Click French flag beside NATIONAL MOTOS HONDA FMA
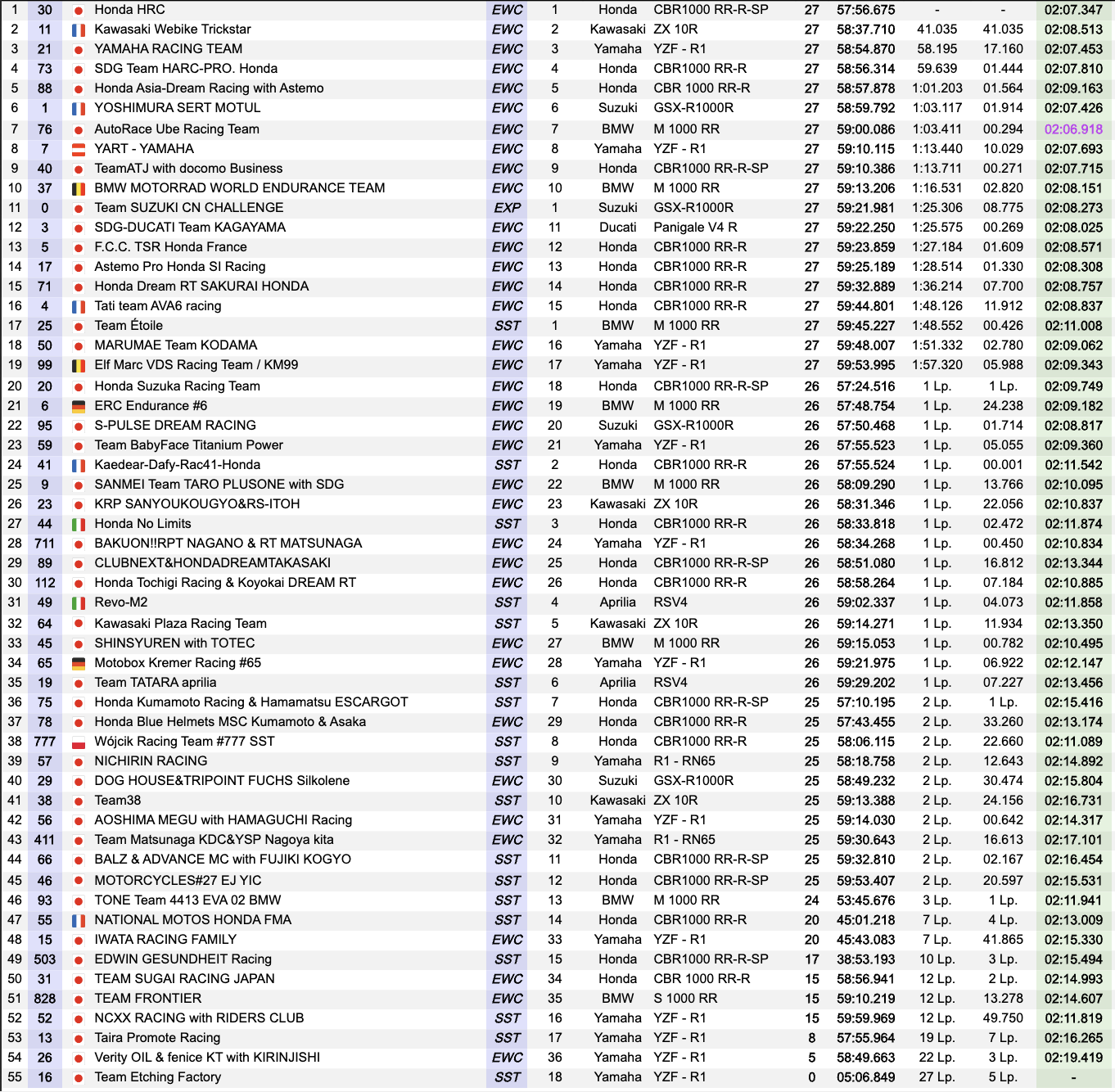This screenshot has height=1092, width=1115. click(x=79, y=921)
